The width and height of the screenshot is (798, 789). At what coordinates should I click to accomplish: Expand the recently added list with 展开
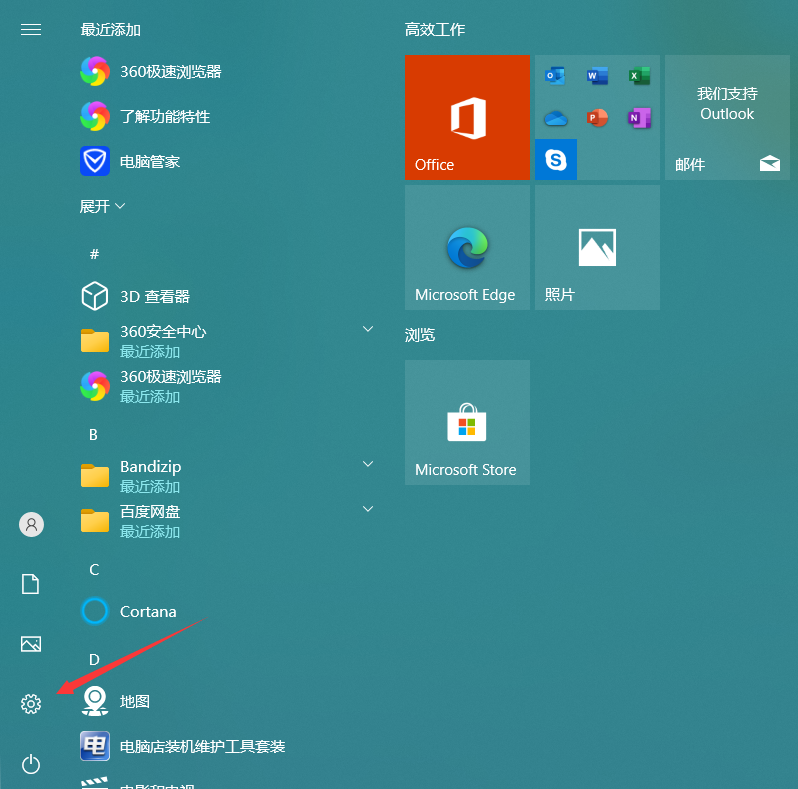point(102,206)
